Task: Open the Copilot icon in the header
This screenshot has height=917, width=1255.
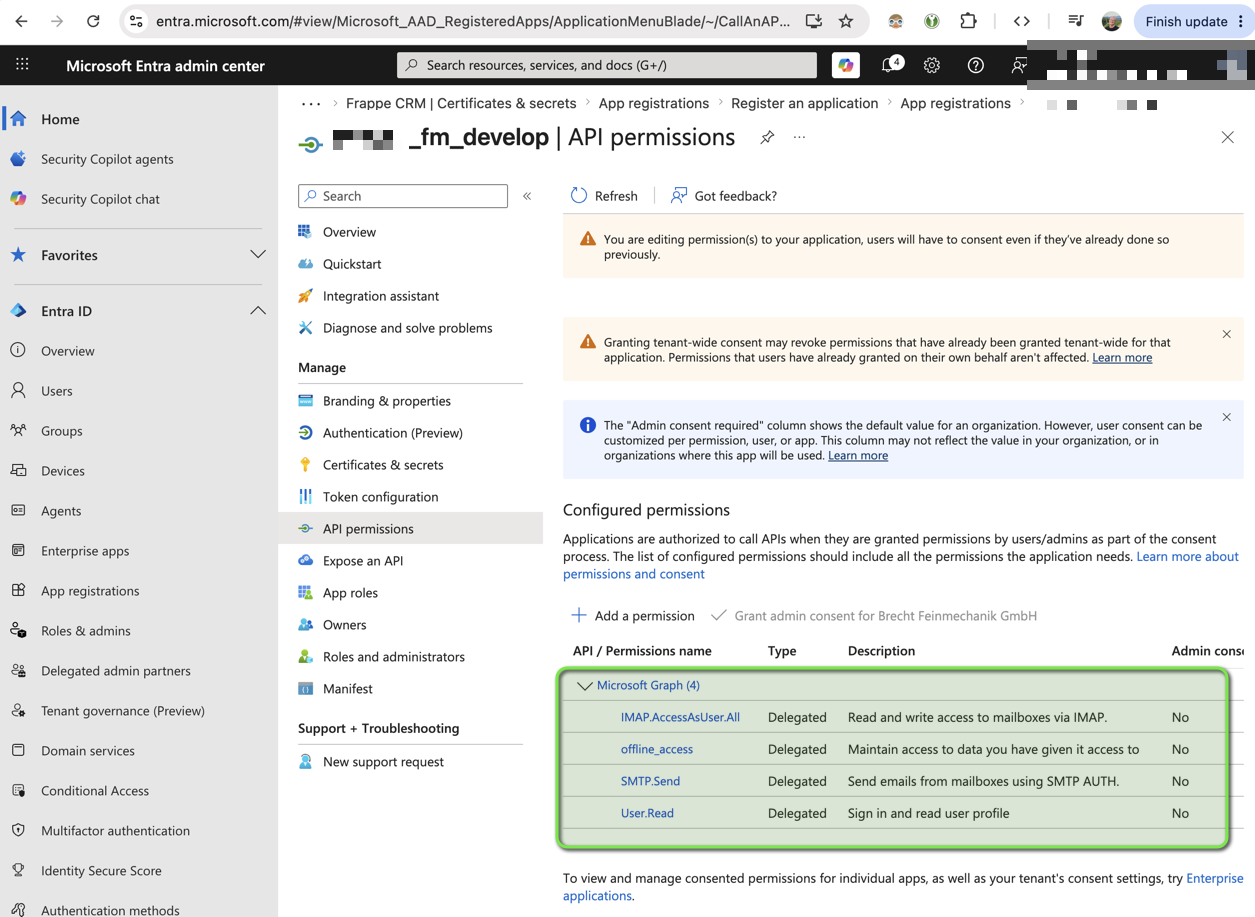Action: [x=846, y=65]
